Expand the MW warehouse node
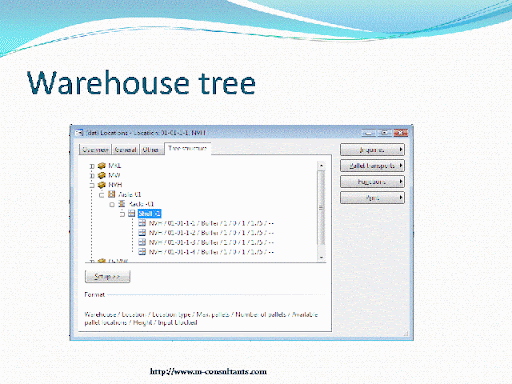The width and height of the screenshot is (512, 384). pyautogui.click(x=92, y=175)
